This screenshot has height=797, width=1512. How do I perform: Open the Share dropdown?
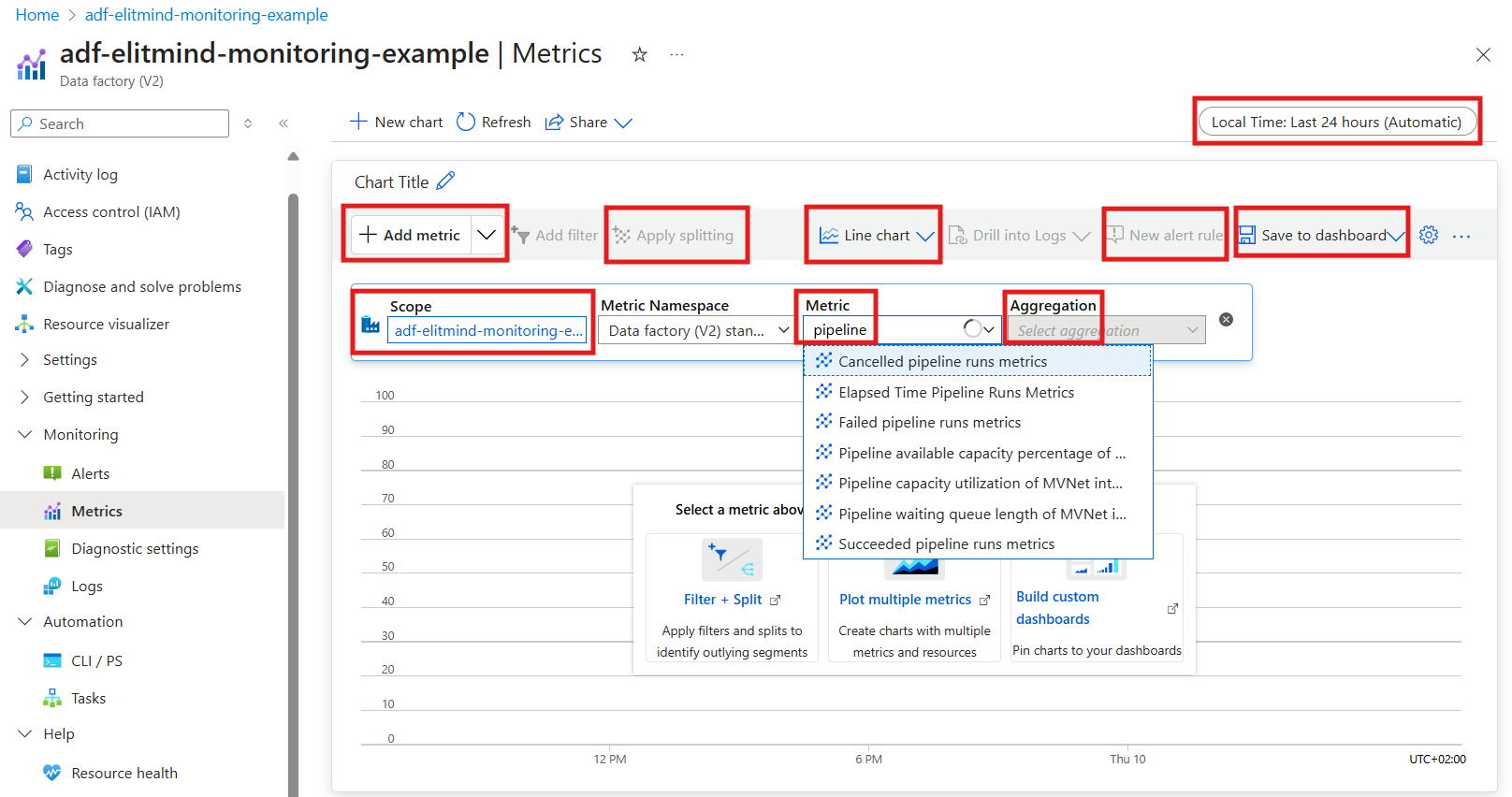point(589,123)
